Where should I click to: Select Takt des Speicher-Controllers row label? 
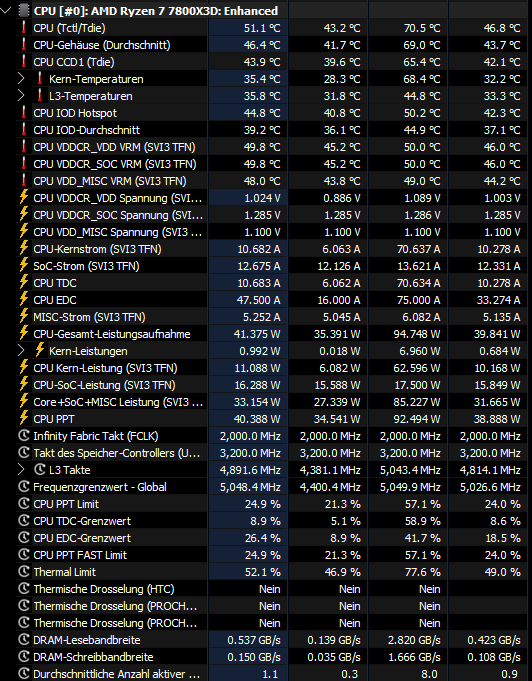coord(117,453)
